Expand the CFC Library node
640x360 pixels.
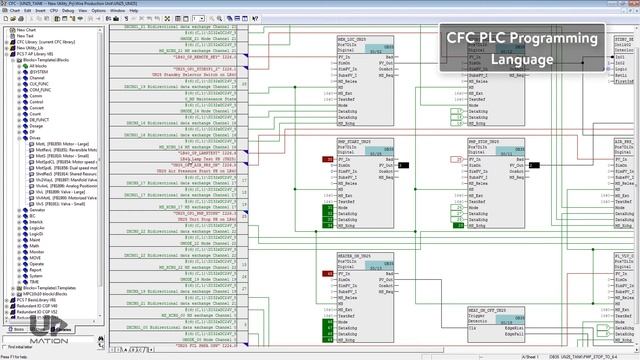pyautogui.click(x=7, y=42)
